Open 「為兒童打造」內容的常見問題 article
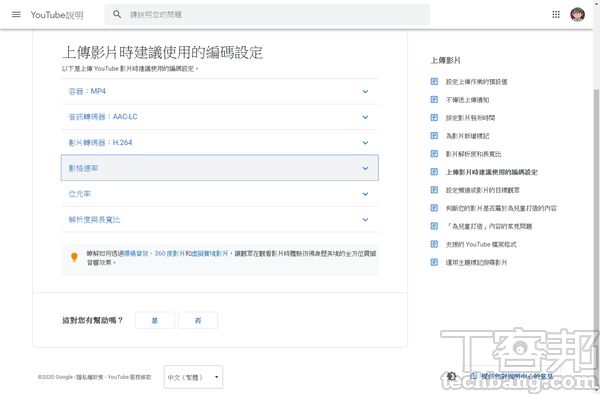 click(x=489, y=226)
